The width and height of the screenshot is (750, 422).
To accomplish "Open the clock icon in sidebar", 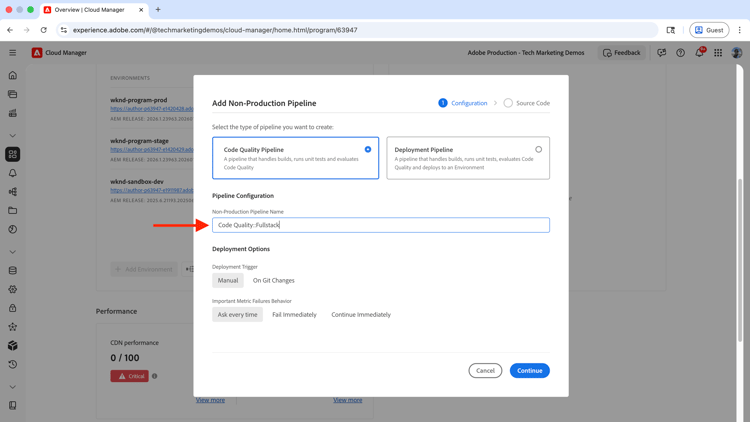I will [x=12, y=230].
